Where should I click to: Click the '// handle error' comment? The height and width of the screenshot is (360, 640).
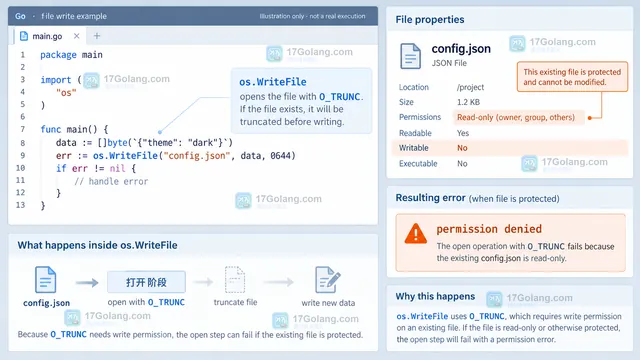111,181
